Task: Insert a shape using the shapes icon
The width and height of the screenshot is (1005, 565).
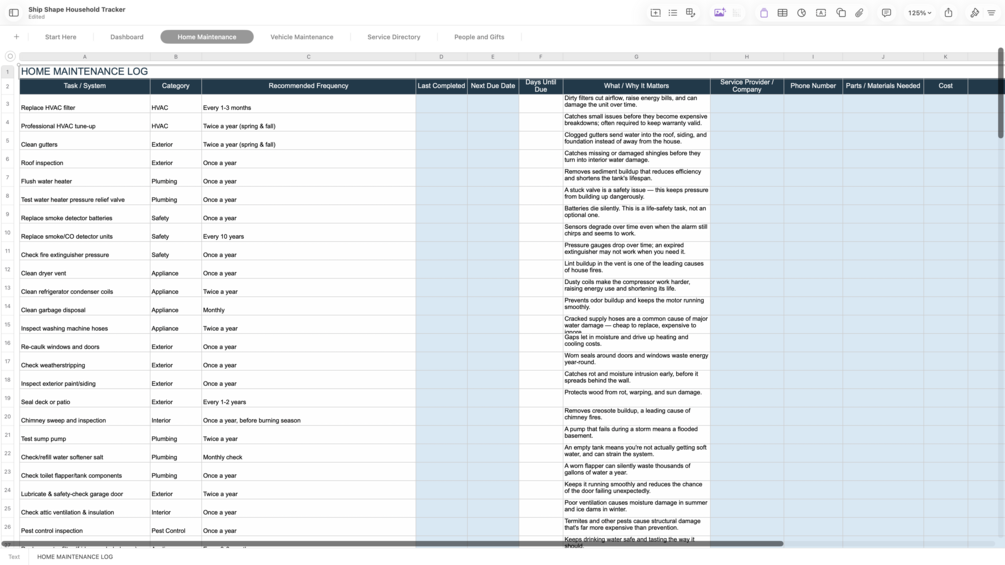Action: click(x=840, y=13)
